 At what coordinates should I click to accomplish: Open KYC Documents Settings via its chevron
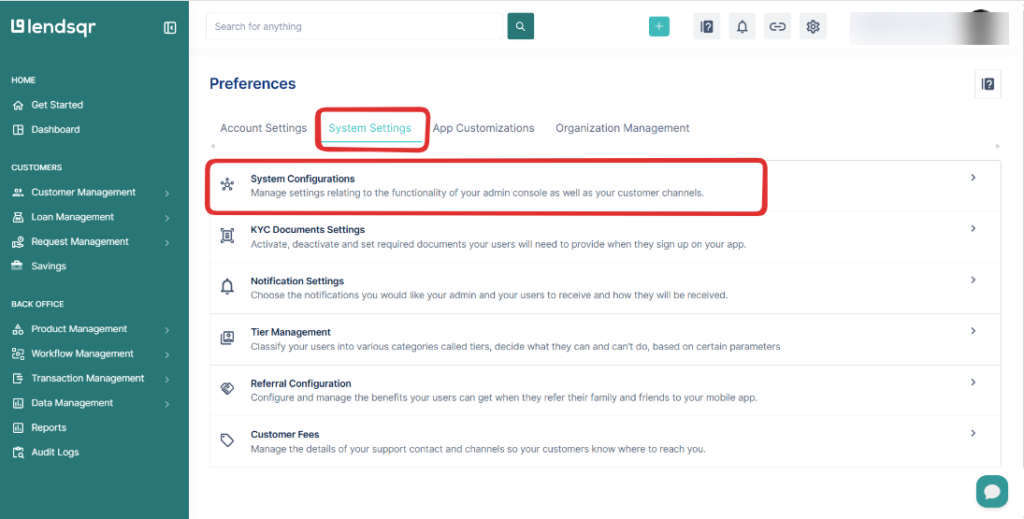973,228
